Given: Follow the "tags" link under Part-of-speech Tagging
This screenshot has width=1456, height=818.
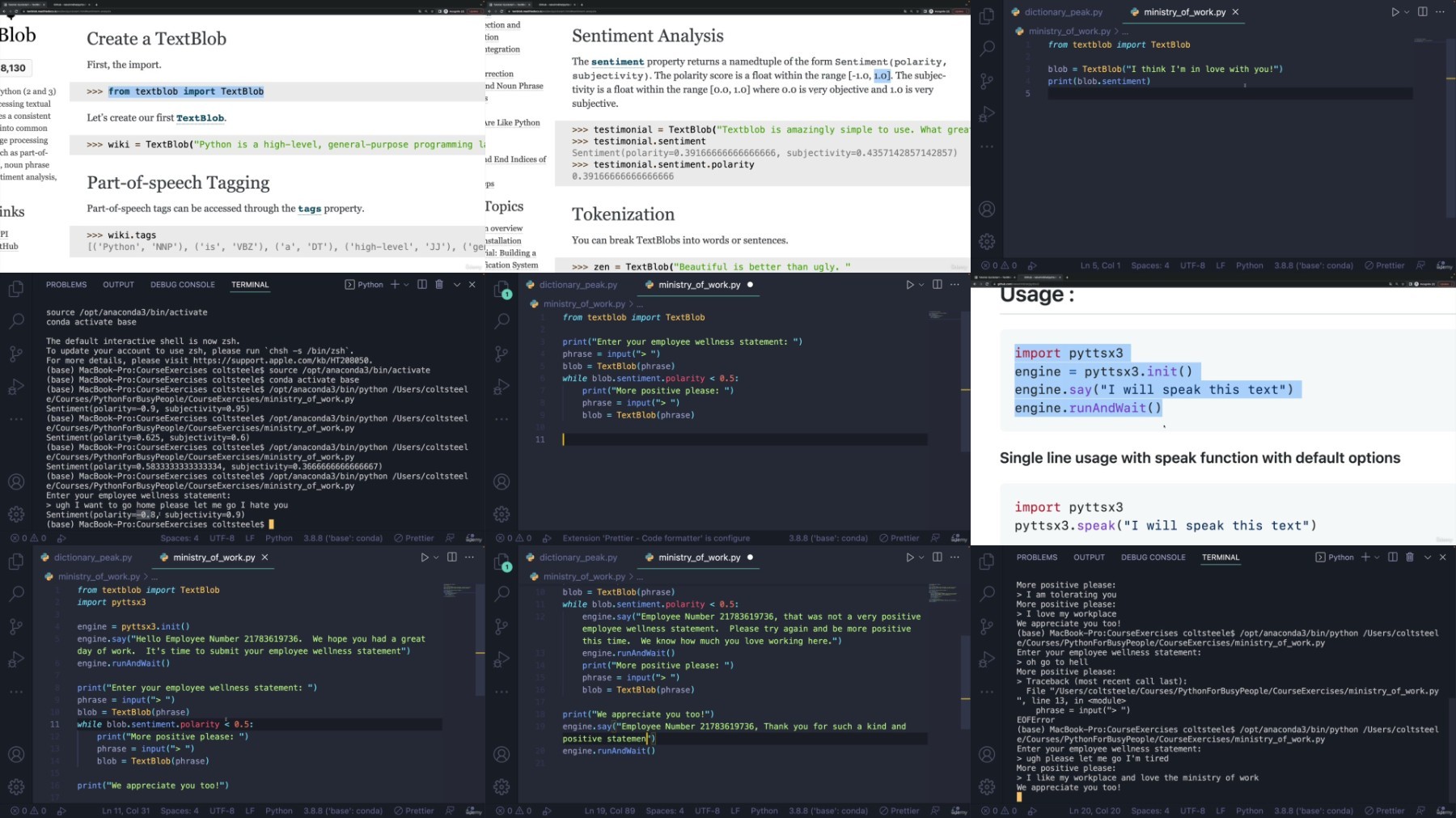Looking at the screenshot, I should pos(309,209).
